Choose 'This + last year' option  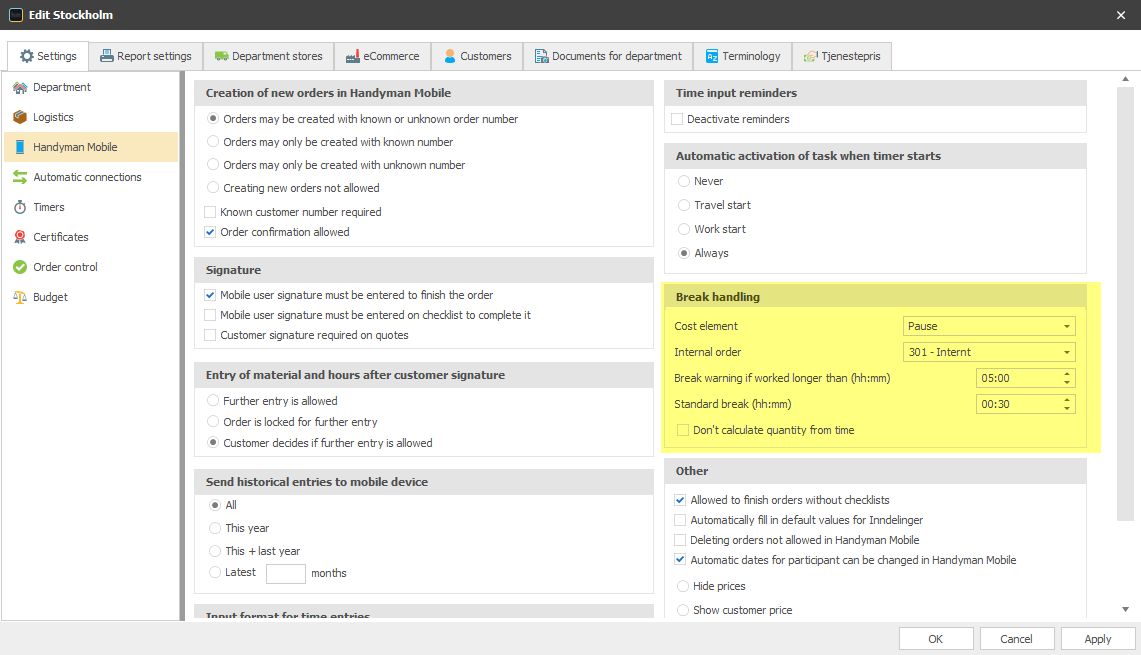[x=215, y=551]
